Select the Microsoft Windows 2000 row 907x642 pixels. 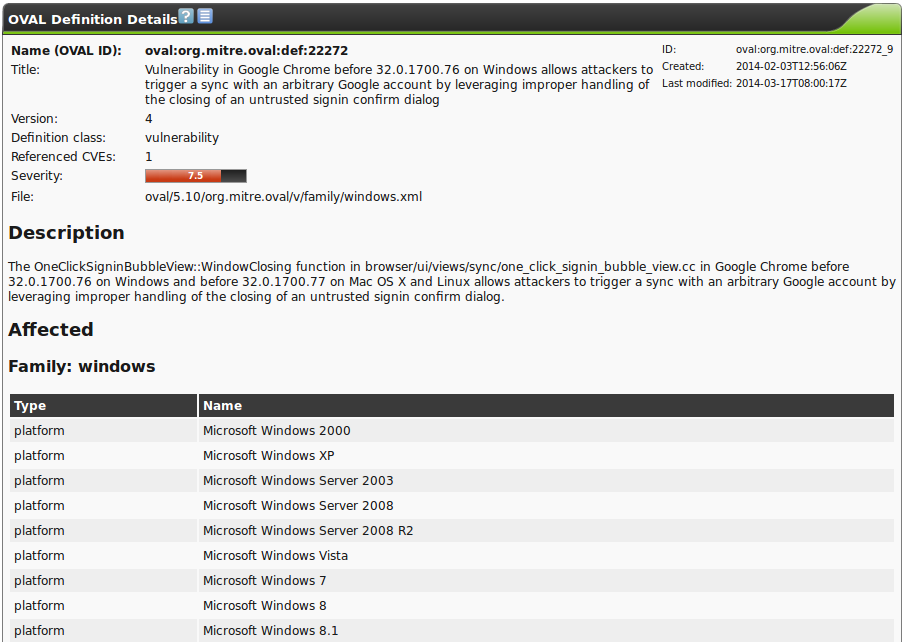[452, 430]
